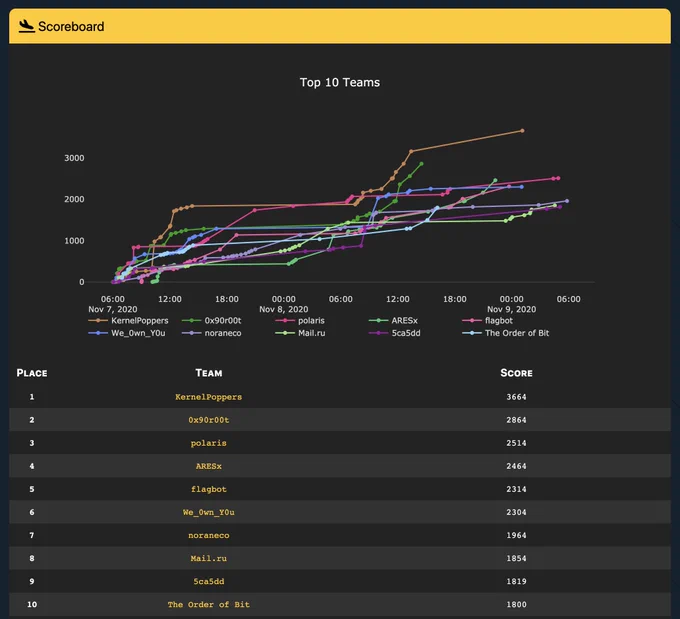Viewport: 680px width, 619px height.
Task: Open Mail.ru team link in table
Action: 209,558
